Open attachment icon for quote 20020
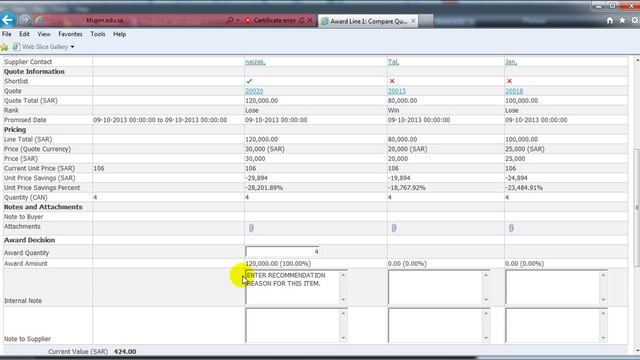Screen dimensions: 640x360 [251, 228]
